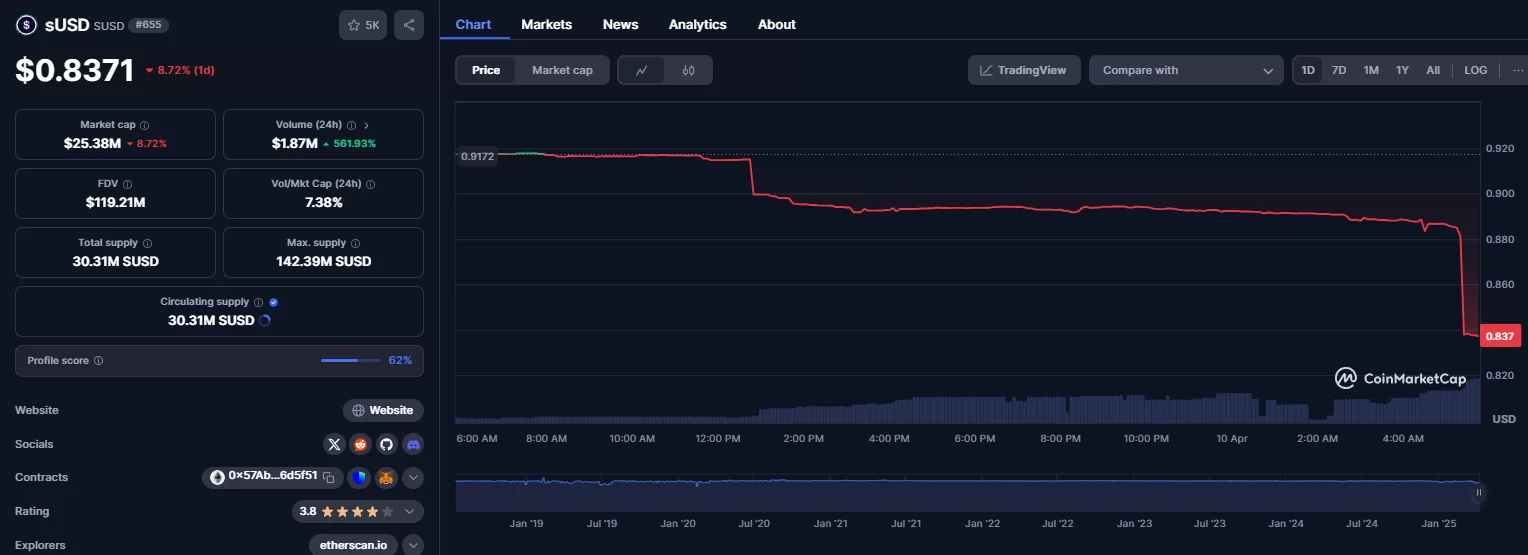The width and height of the screenshot is (1528, 555).
Task: Switch to candlestick chart view
Action: tap(688, 70)
